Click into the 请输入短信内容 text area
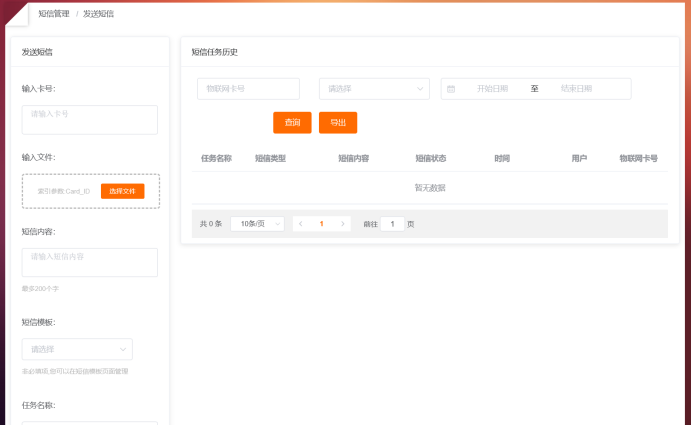 click(90, 262)
